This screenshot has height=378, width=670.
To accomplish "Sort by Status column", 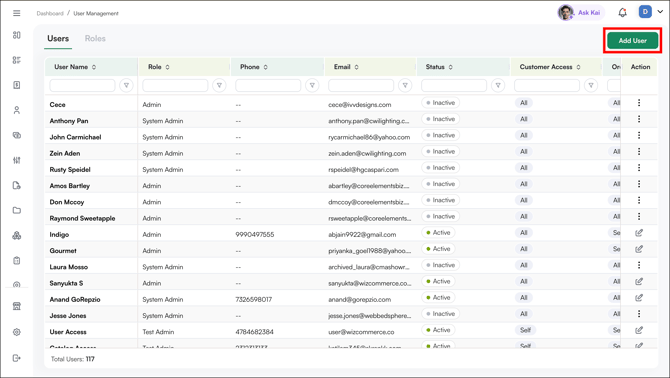I will pyautogui.click(x=450, y=67).
